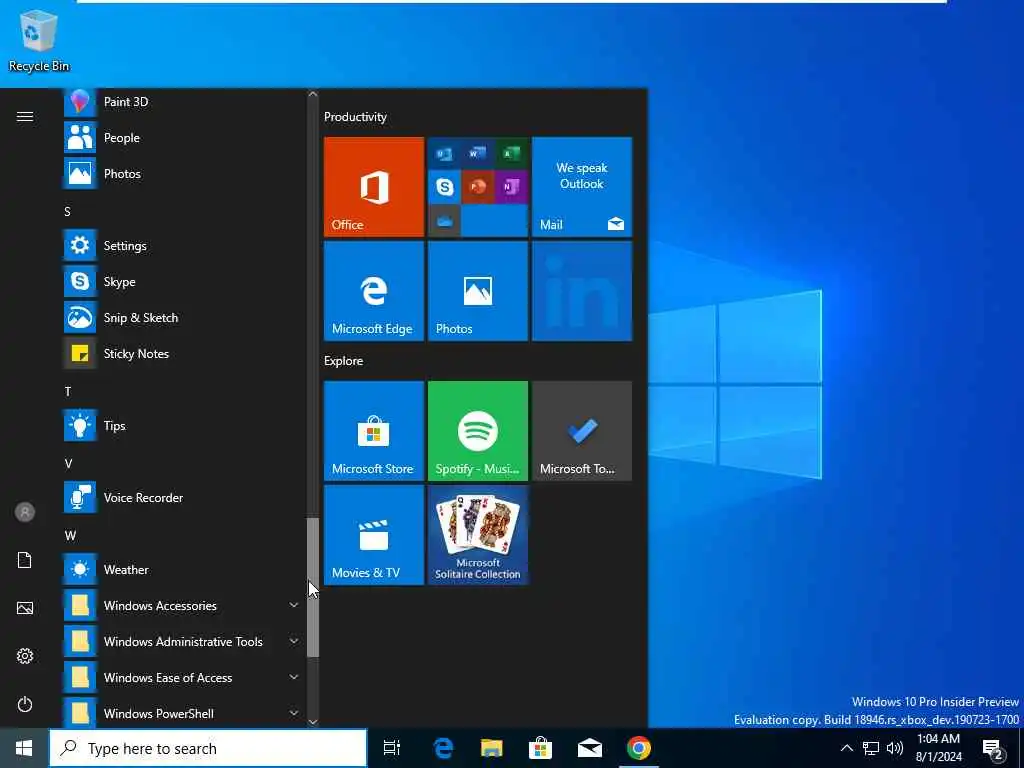This screenshot has width=1024, height=768.
Task: Click the Power button
Action: click(x=25, y=704)
